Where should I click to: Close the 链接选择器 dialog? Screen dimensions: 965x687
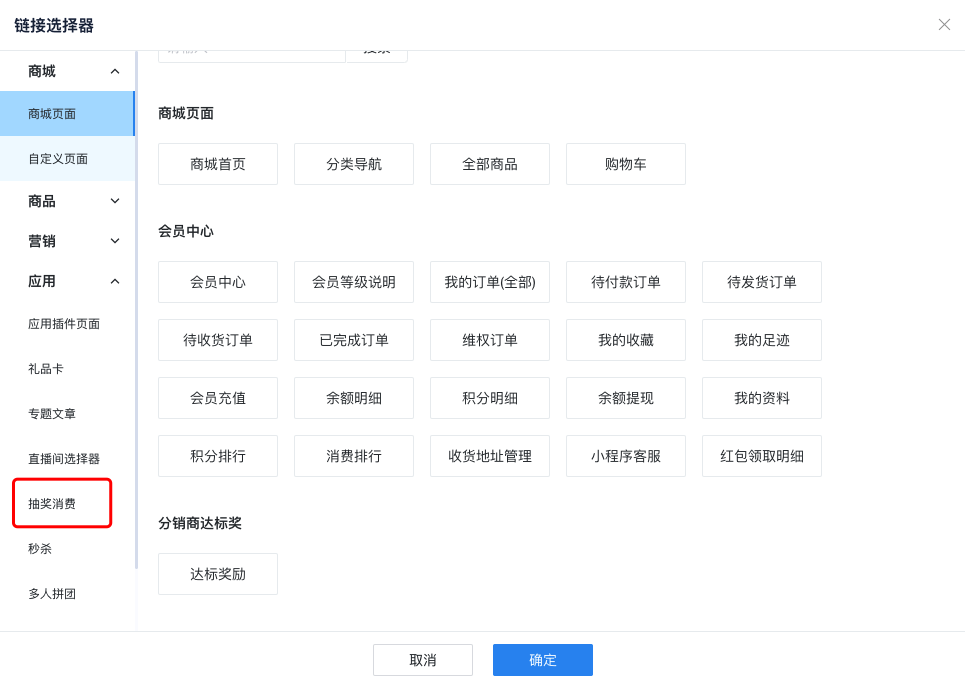[944, 25]
